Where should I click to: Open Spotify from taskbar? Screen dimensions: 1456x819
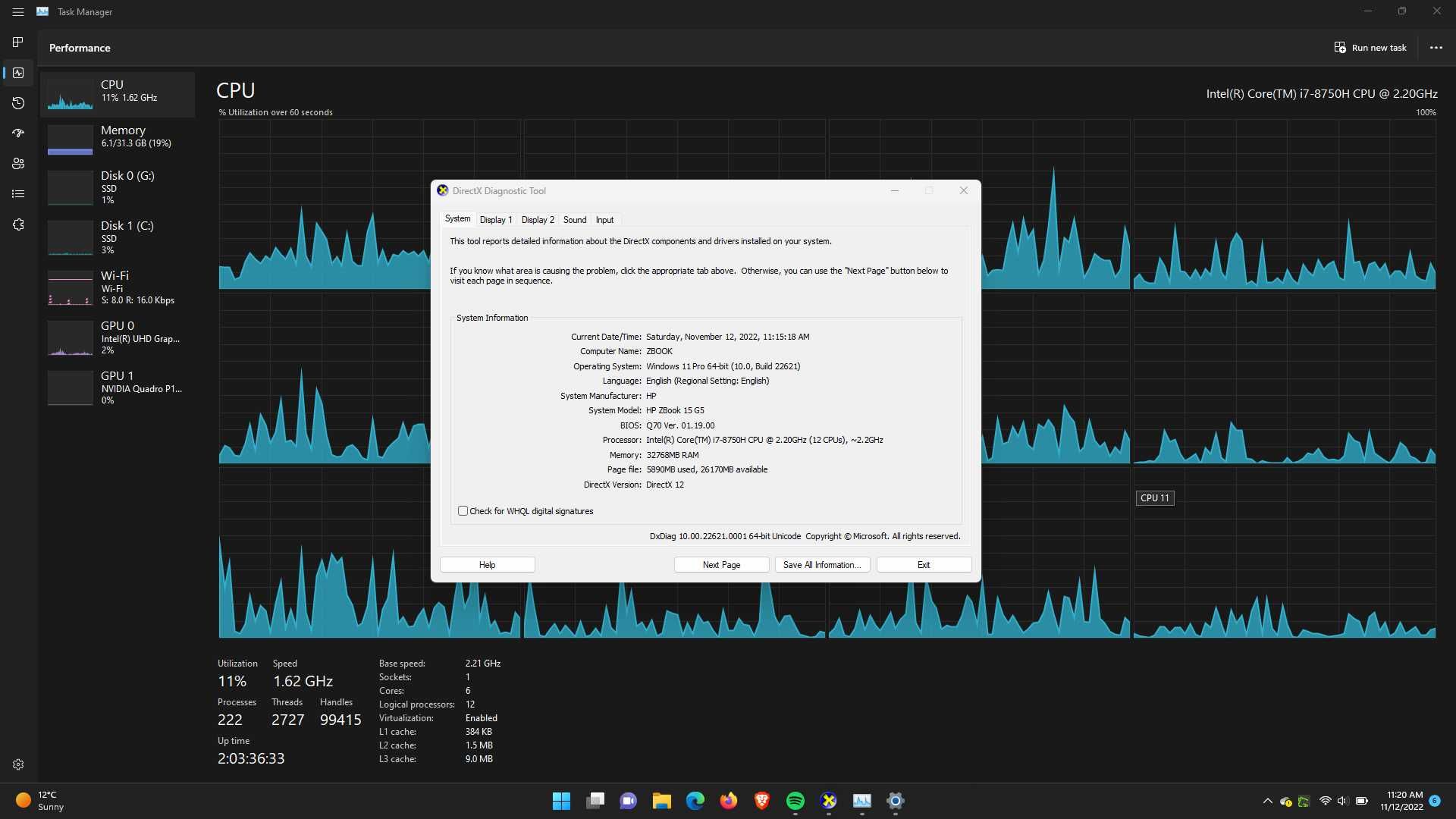click(795, 801)
